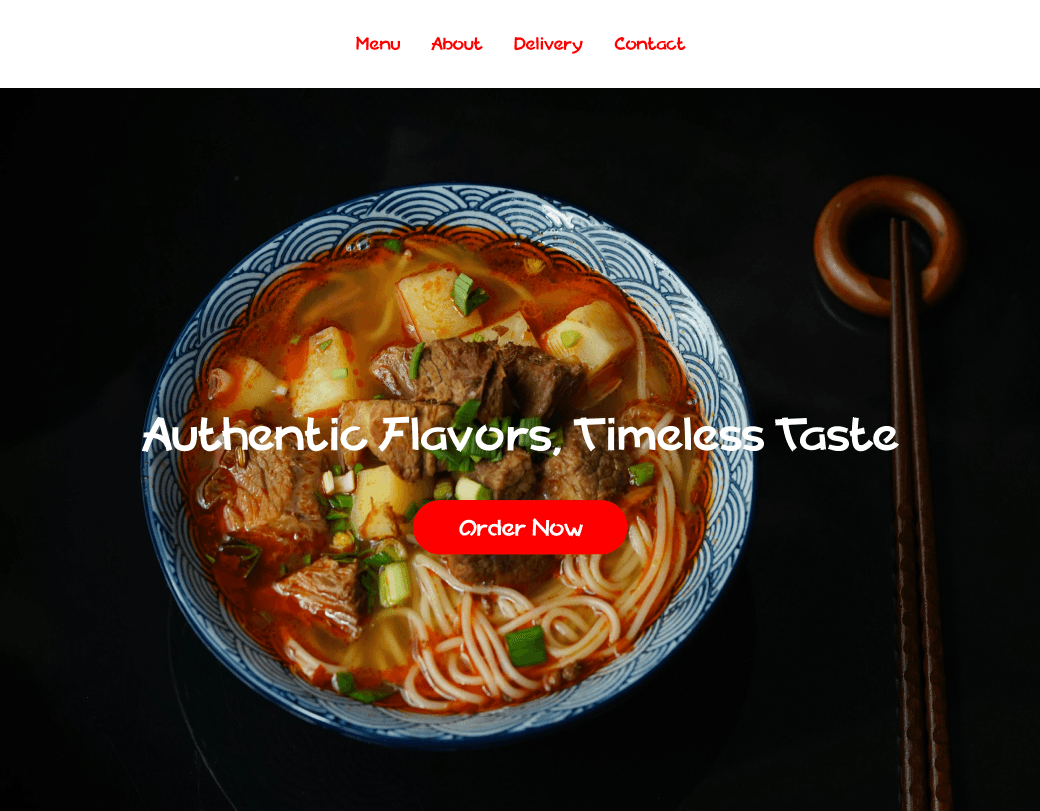
Task: Click empty white header area left of Menu
Action: click(x=172, y=44)
